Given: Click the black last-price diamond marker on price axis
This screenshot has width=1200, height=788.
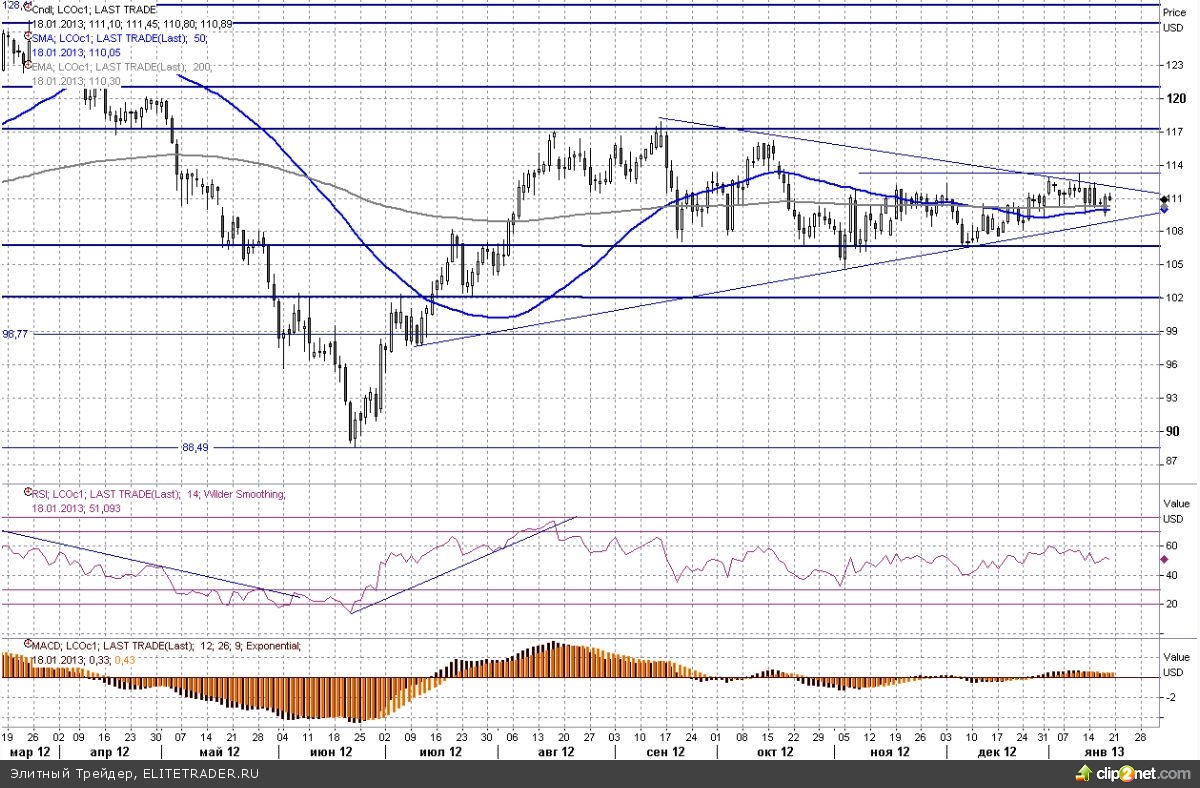Looking at the screenshot, I should [1164, 199].
